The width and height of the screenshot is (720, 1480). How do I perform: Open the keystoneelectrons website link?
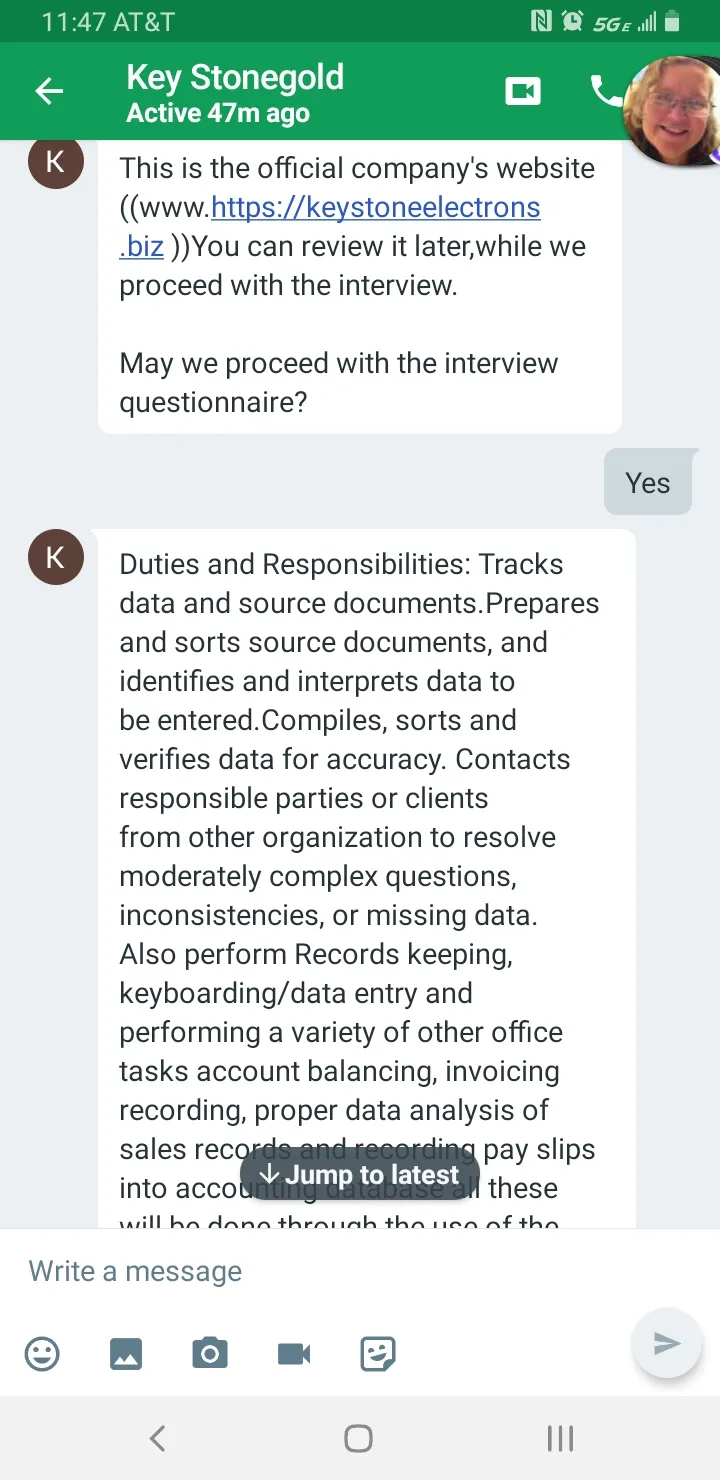point(330,226)
